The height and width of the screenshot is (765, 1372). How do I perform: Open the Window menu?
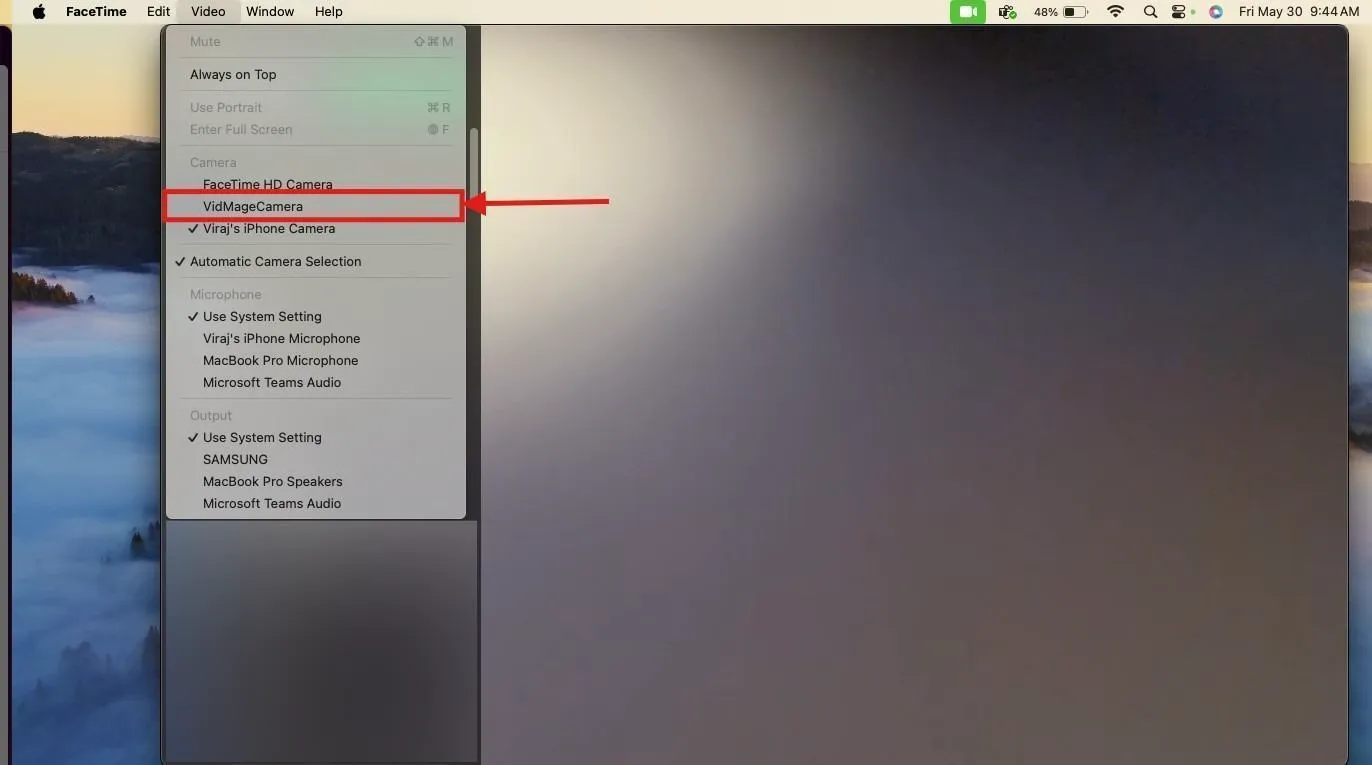click(270, 12)
